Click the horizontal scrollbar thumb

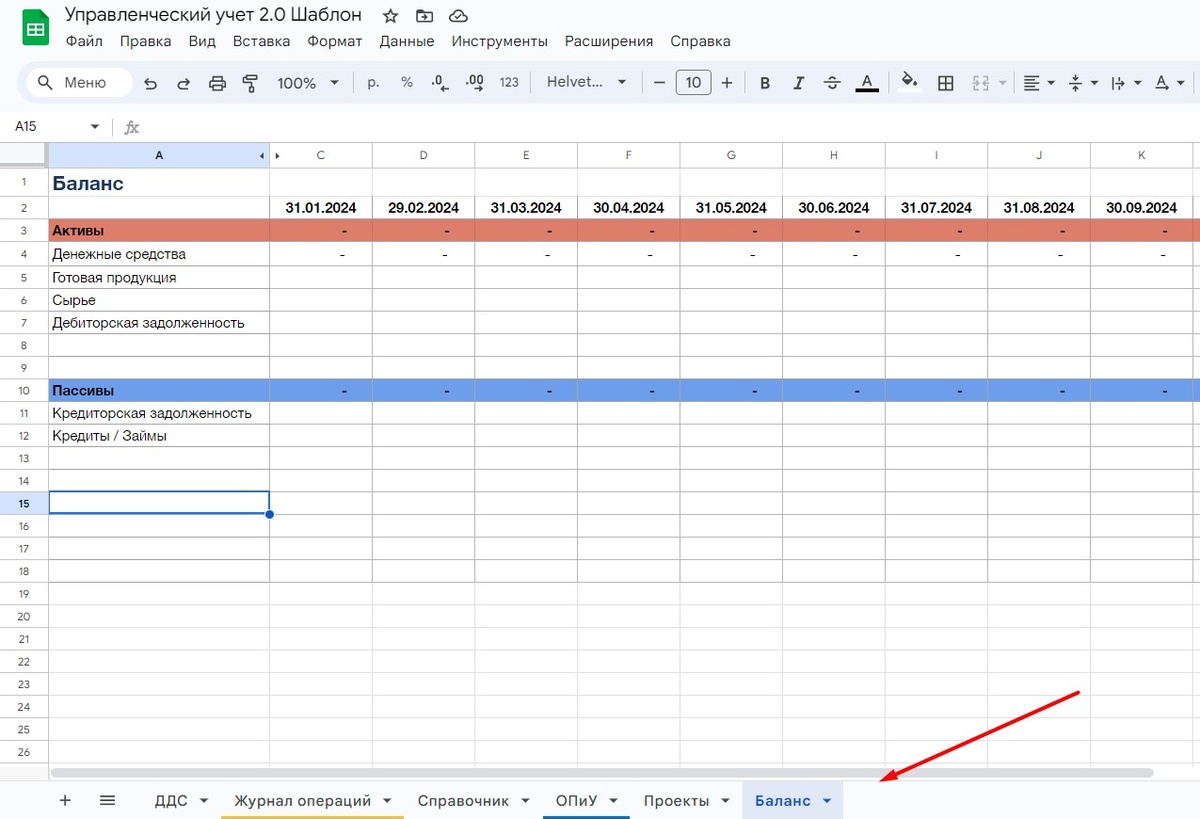602,773
